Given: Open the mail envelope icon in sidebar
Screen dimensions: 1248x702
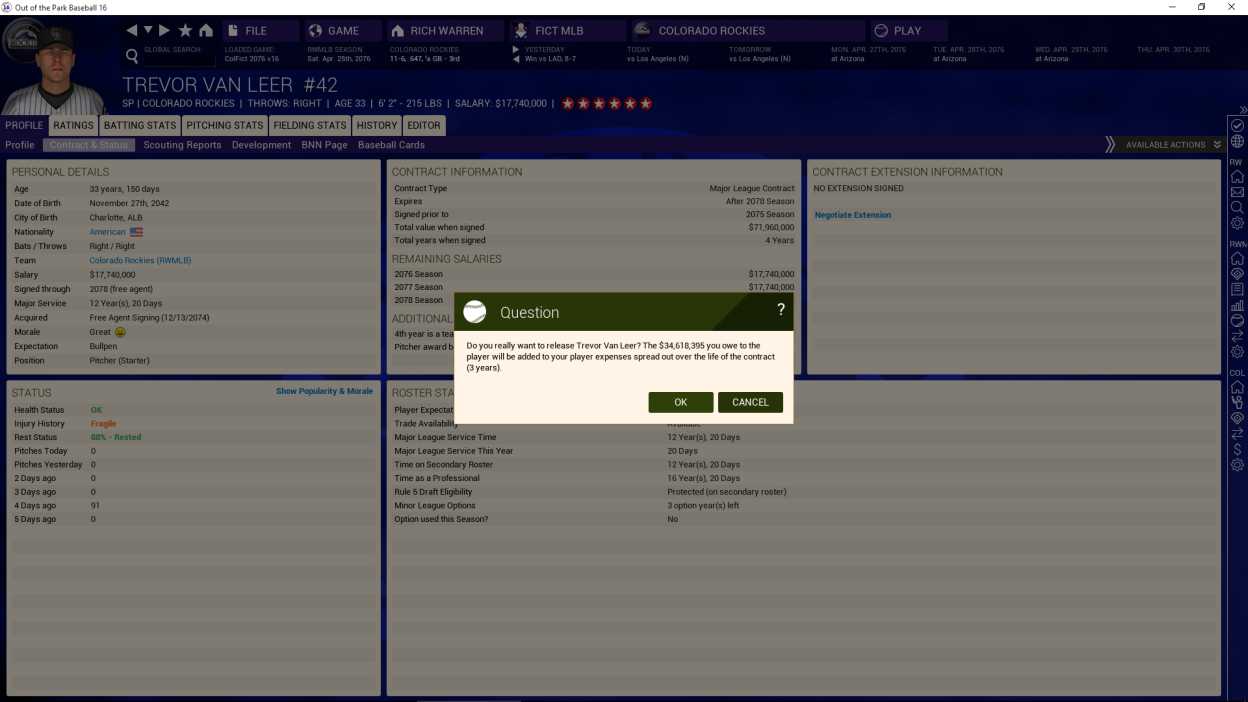Looking at the screenshot, I should [1237, 192].
